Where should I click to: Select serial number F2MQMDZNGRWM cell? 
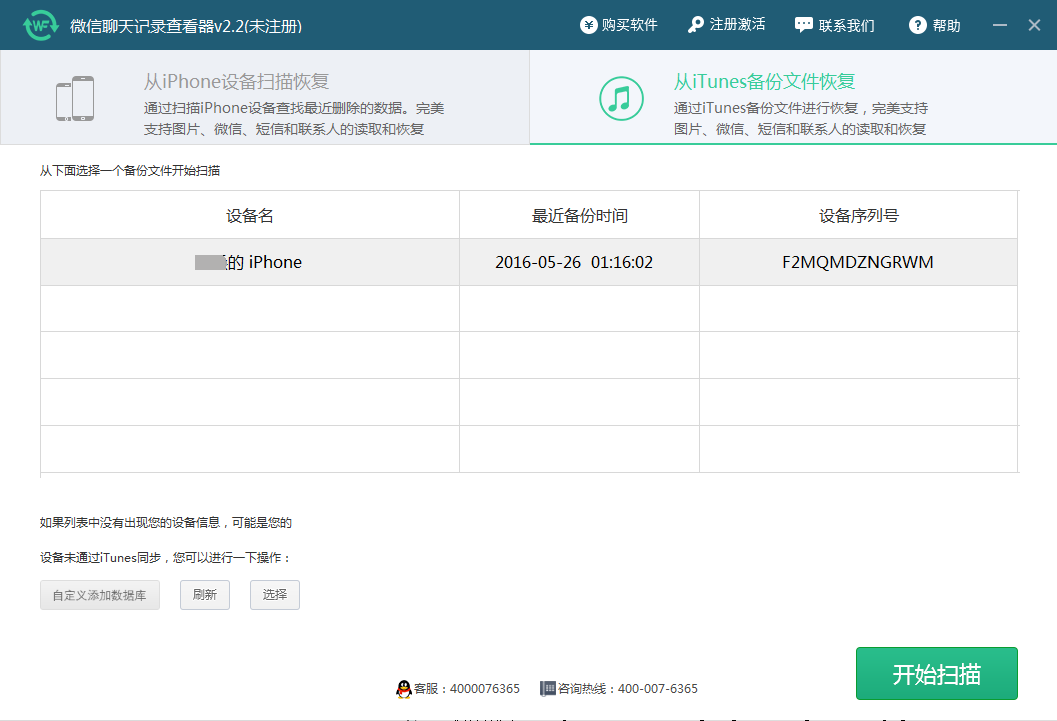coord(858,262)
